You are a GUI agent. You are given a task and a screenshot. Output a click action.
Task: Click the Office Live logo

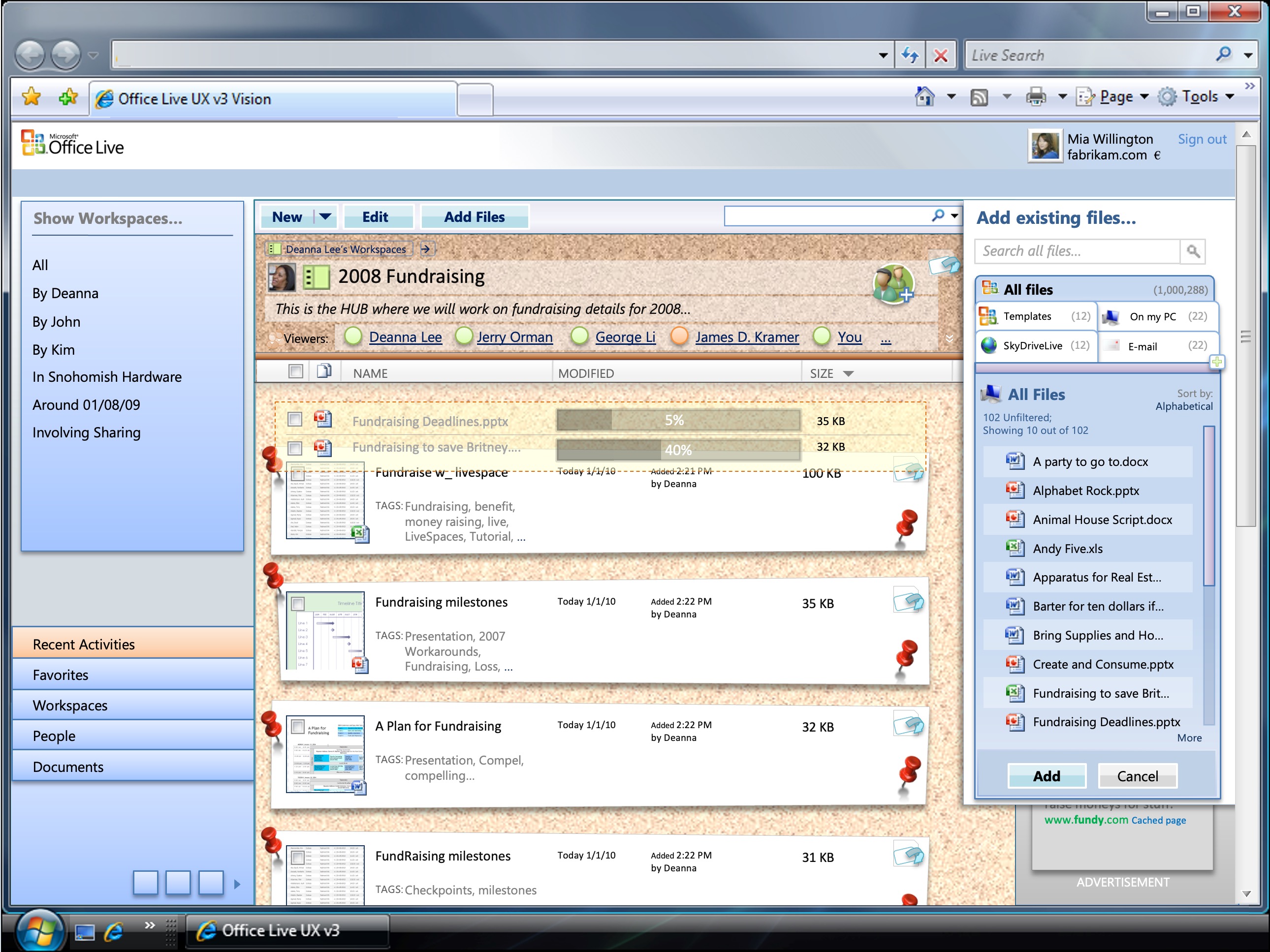point(72,144)
